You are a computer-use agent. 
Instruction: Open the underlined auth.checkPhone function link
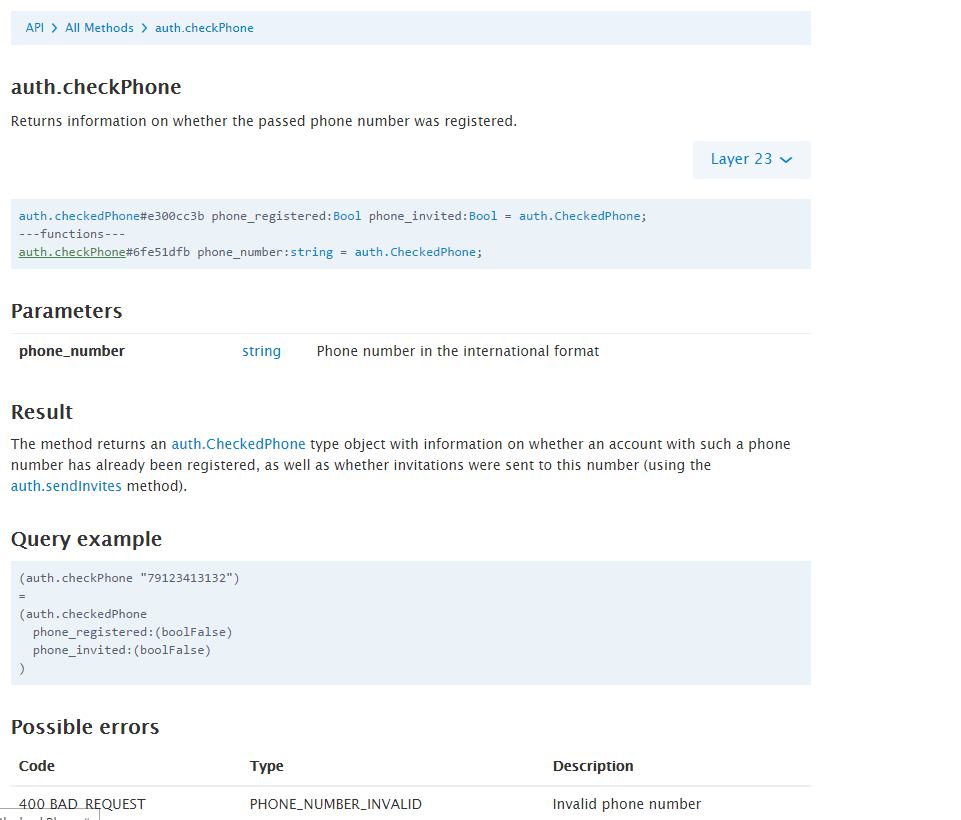pos(72,252)
